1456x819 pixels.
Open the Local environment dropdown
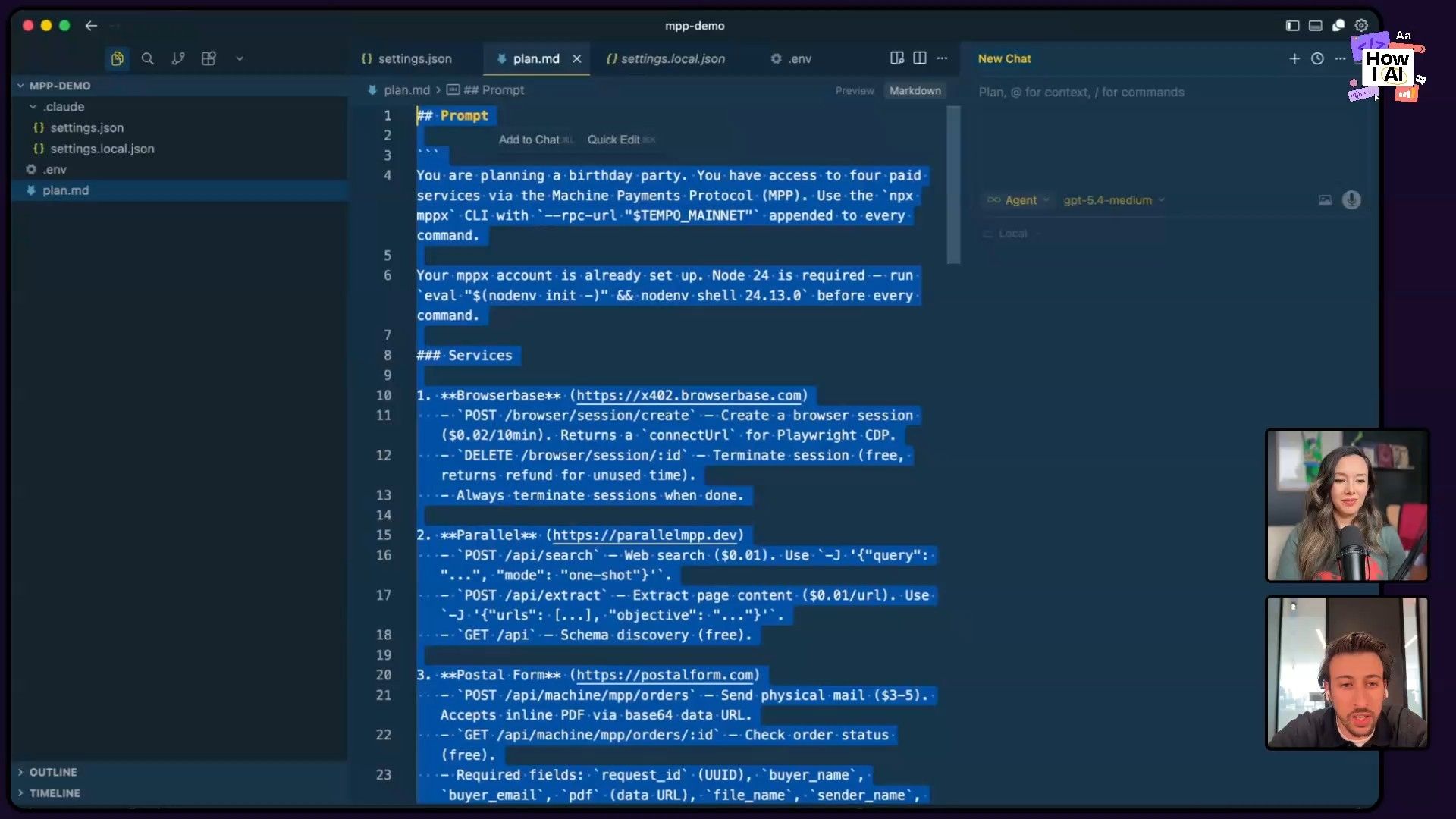1012,234
